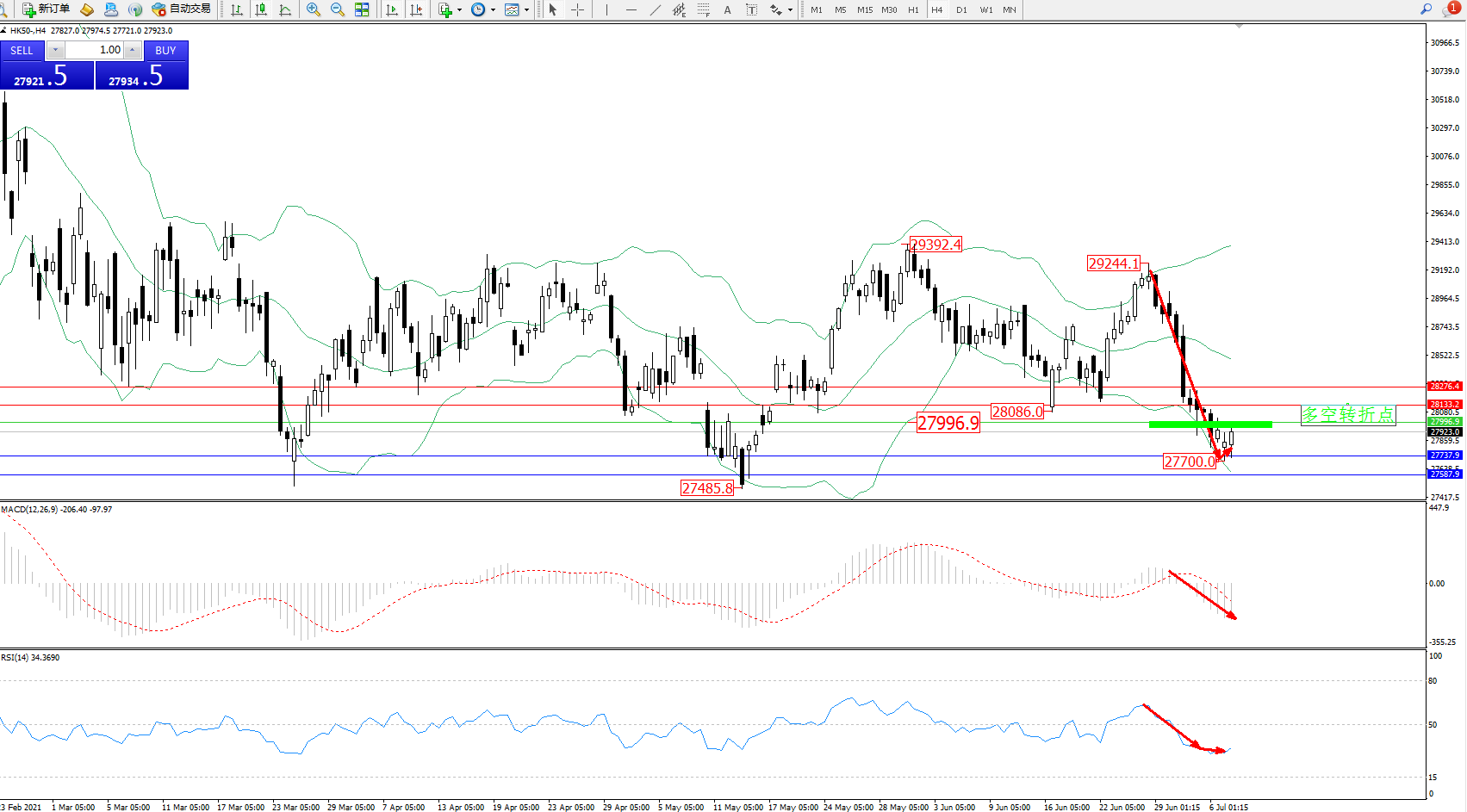Zoom out on the chart
This screenshot has width=1467, height=812.
[338, 9]
